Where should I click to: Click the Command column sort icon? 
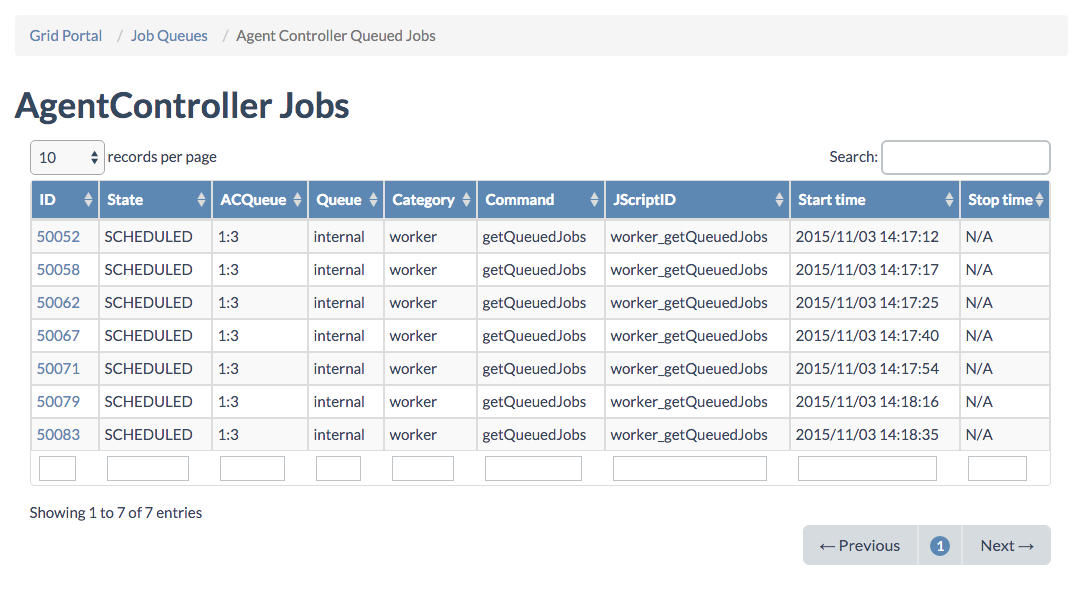[x=594, y=200]
